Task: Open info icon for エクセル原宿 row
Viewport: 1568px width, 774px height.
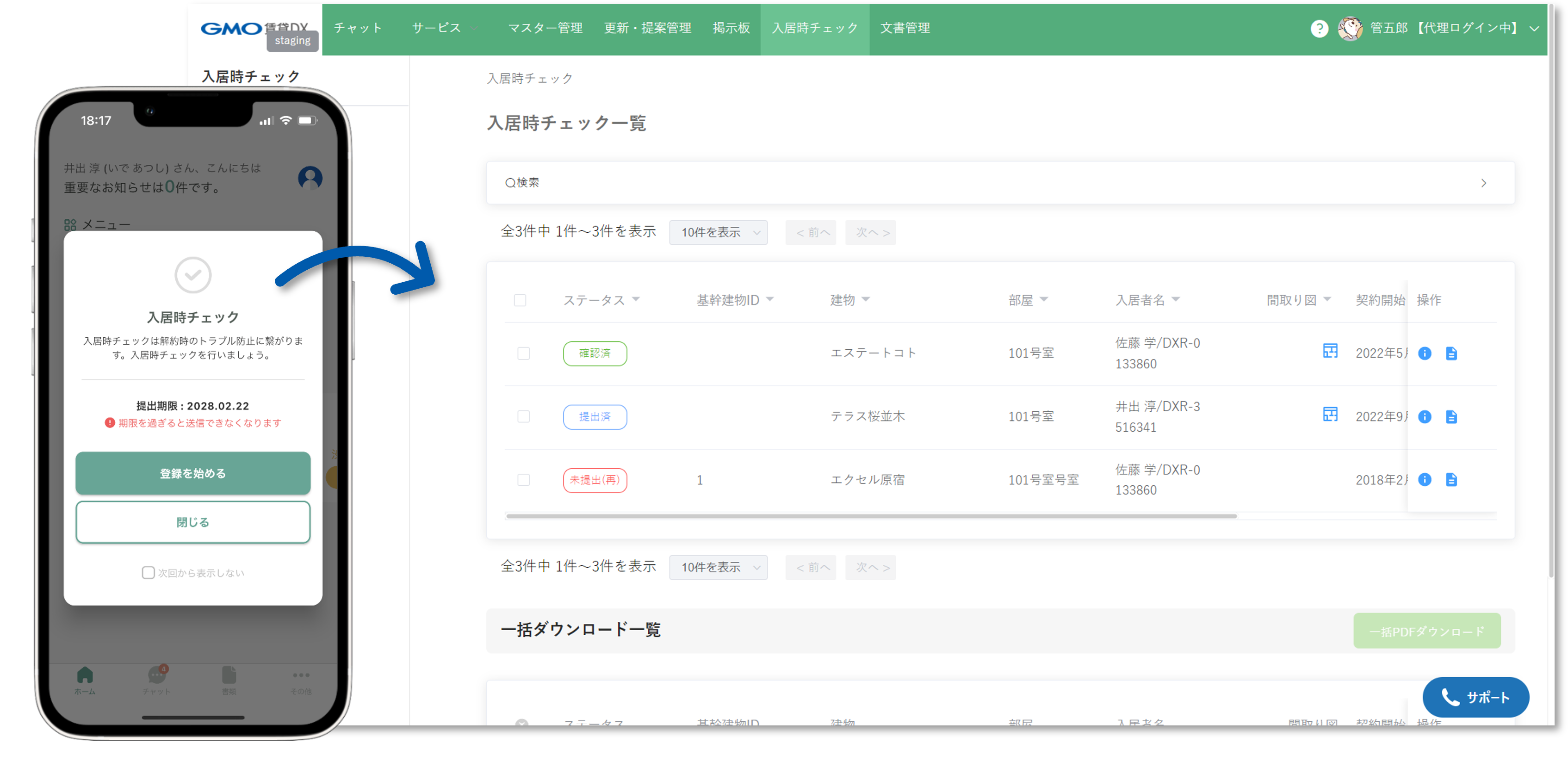Action: pos(1425,479)
